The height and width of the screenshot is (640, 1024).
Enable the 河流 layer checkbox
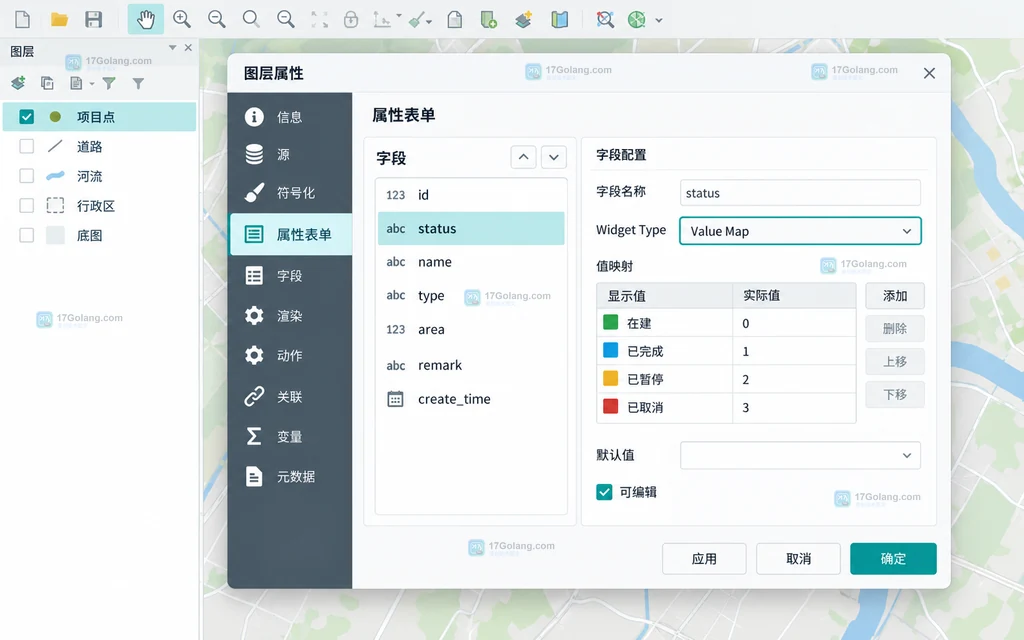[x=26, y=176]
